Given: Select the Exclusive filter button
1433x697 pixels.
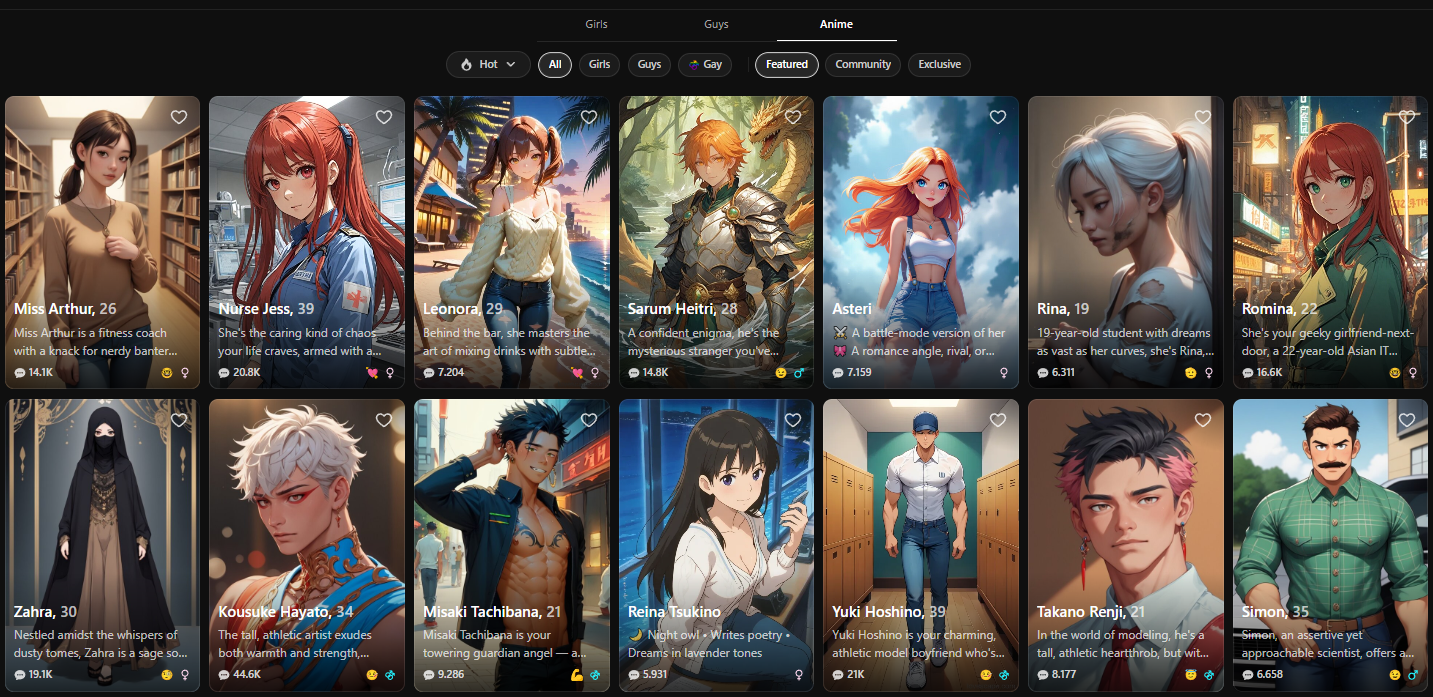Looking at the screenshot, I should pyautogui.click(x=939, y=65).
